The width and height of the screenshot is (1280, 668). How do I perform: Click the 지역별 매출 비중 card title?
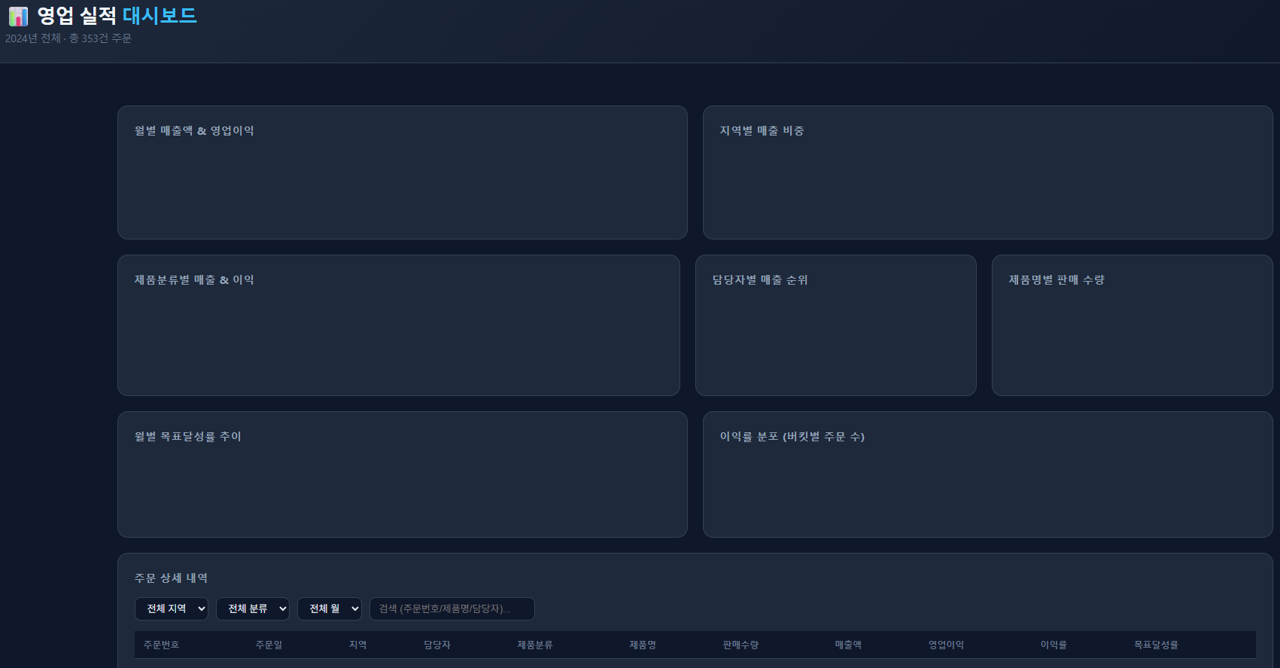pyautogui.click(x=762, y=131)
